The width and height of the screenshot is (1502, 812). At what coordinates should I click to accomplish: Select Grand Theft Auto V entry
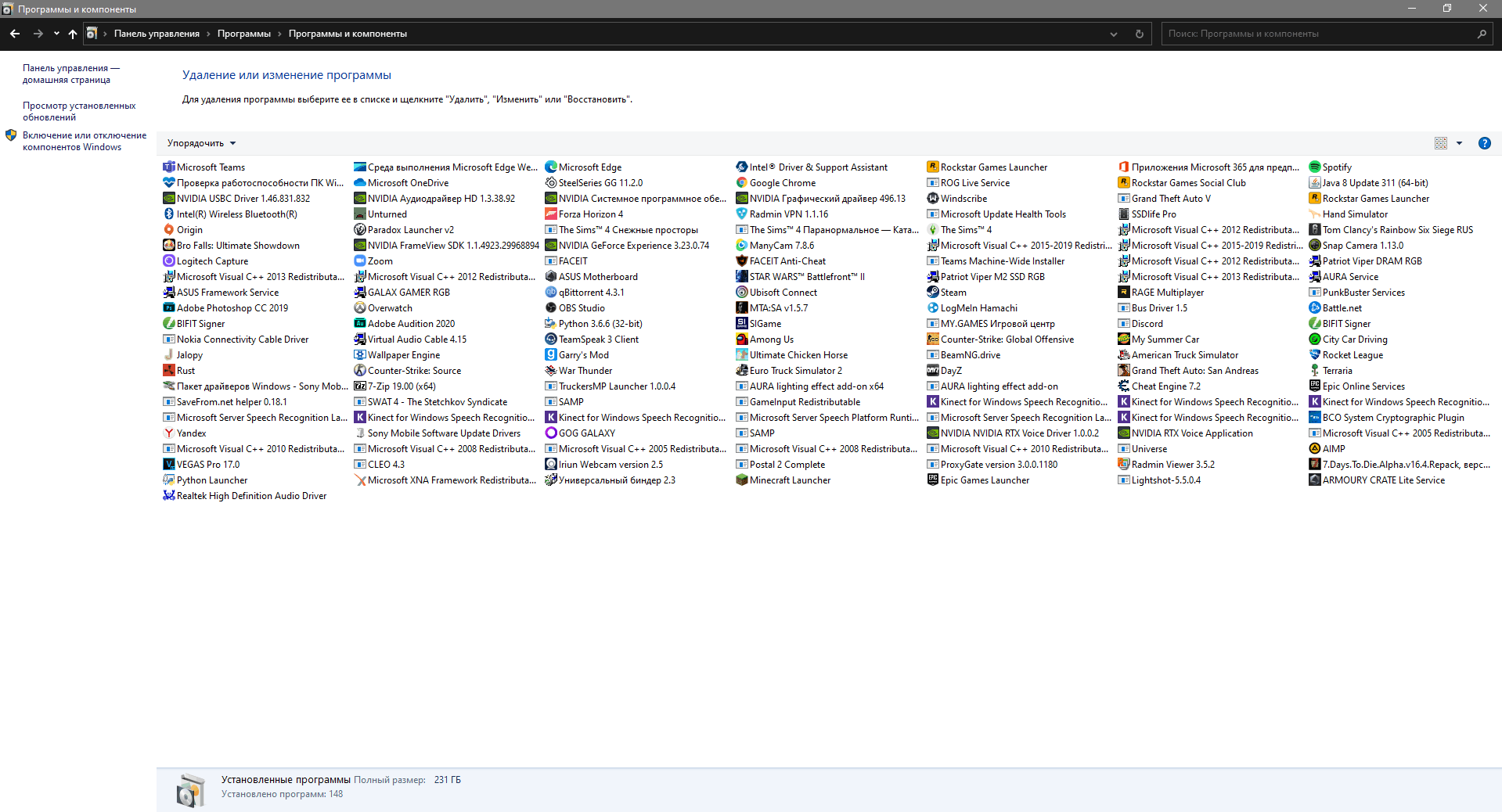pyautogui.click(x=1164, y=198)
